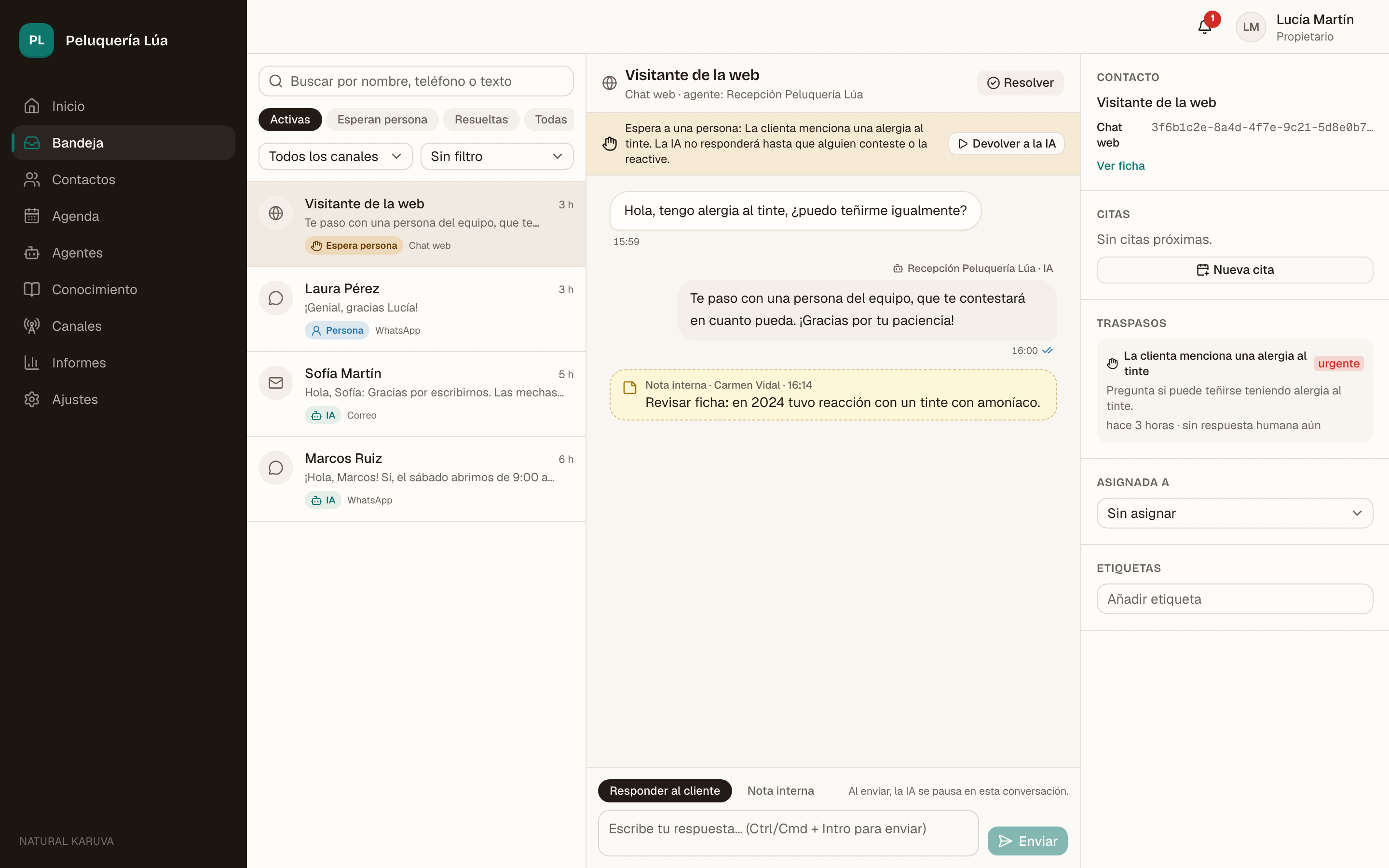Open the Ver ficha link
This screenshot has width=1389, height=868.
coord(1120,166)
